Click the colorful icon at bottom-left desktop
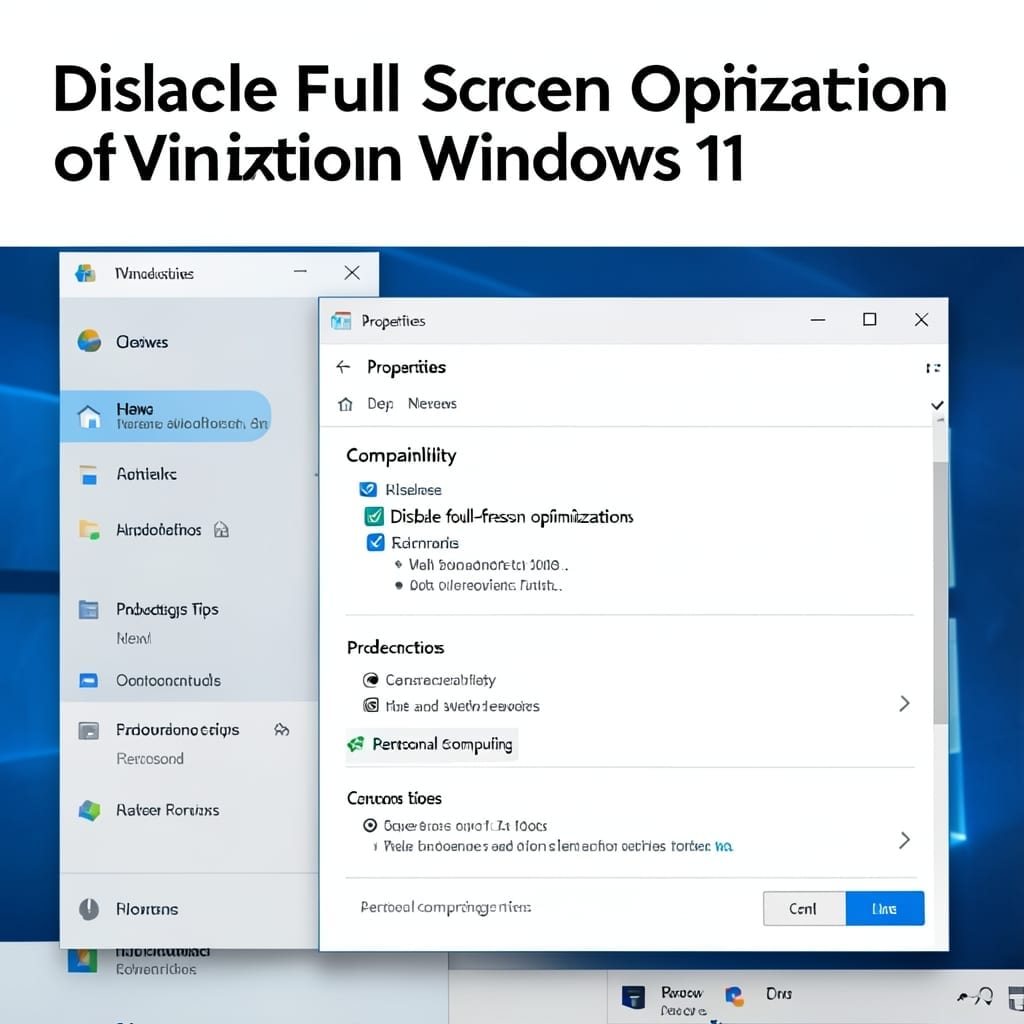The height and width of the screenshot is (1024, 1024). point(83,961)
